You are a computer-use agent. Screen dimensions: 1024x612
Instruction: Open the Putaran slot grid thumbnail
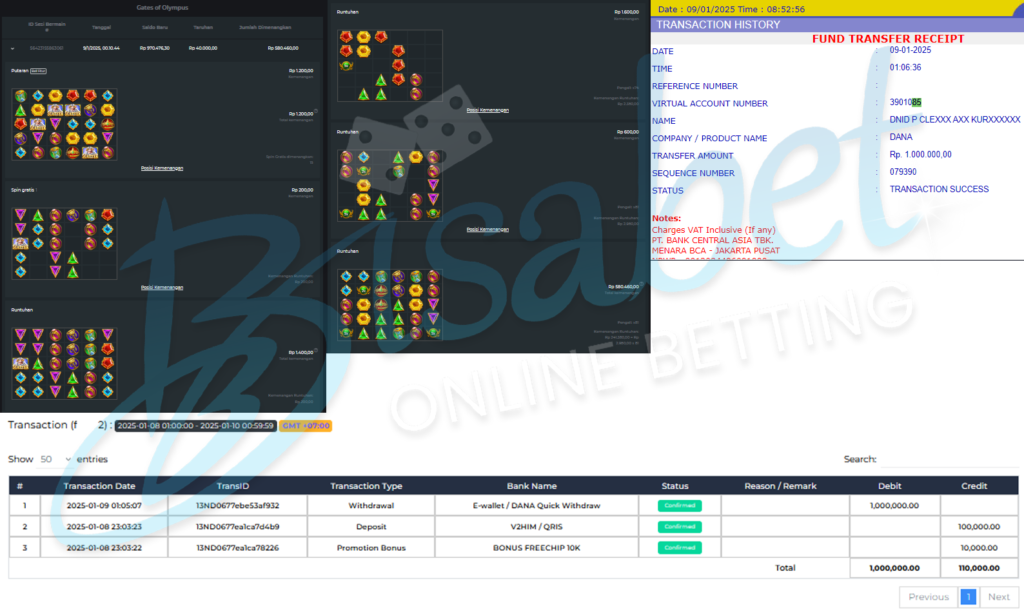point(64,124)
